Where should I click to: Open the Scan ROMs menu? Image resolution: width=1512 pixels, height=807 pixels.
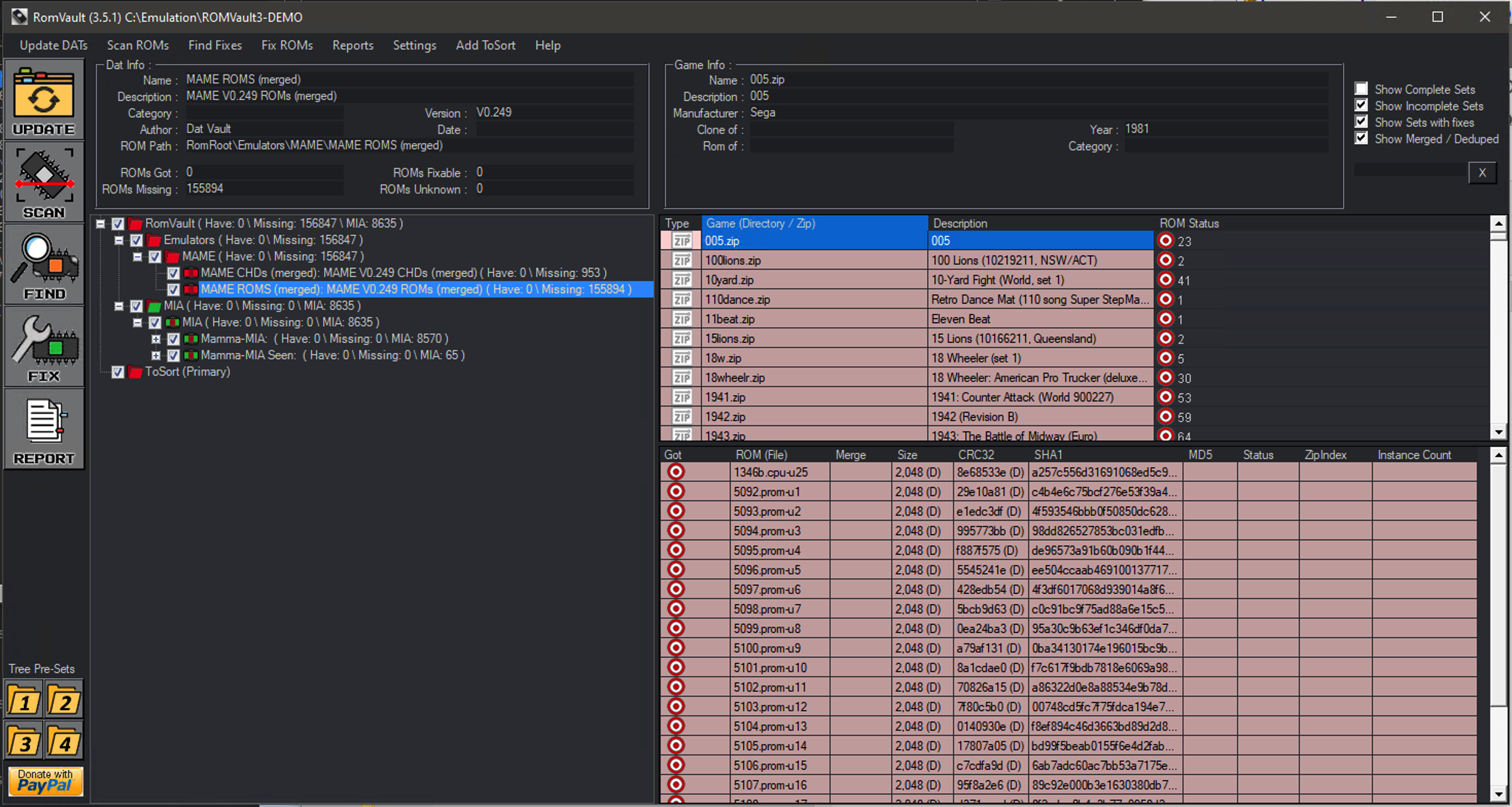click(138, 45)
